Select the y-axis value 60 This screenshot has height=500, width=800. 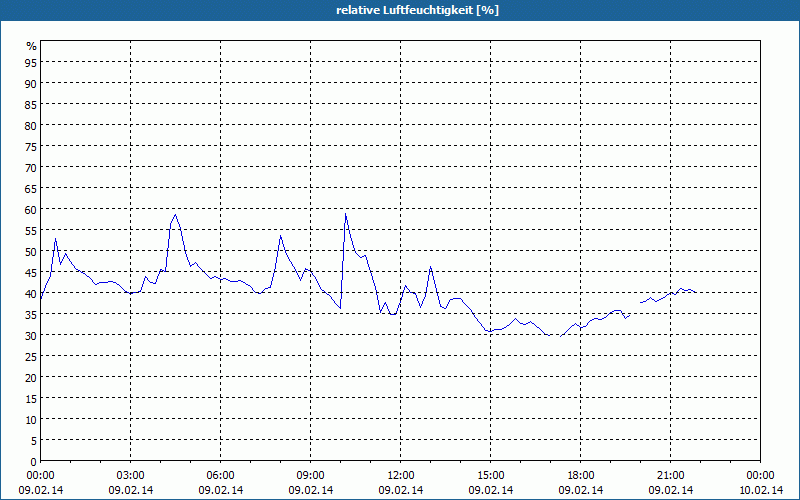31,209
